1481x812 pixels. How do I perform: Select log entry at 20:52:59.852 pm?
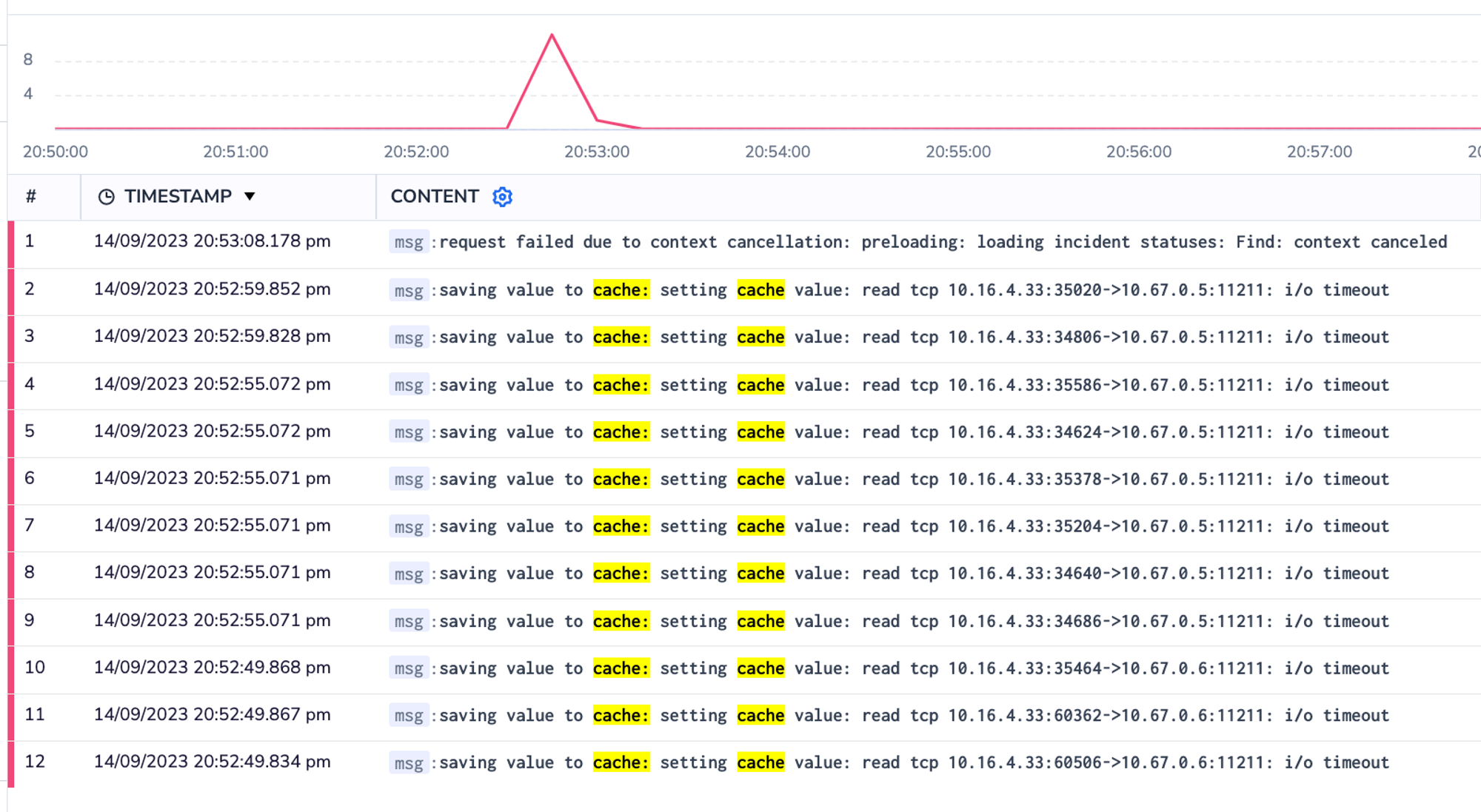click(212, 289)
